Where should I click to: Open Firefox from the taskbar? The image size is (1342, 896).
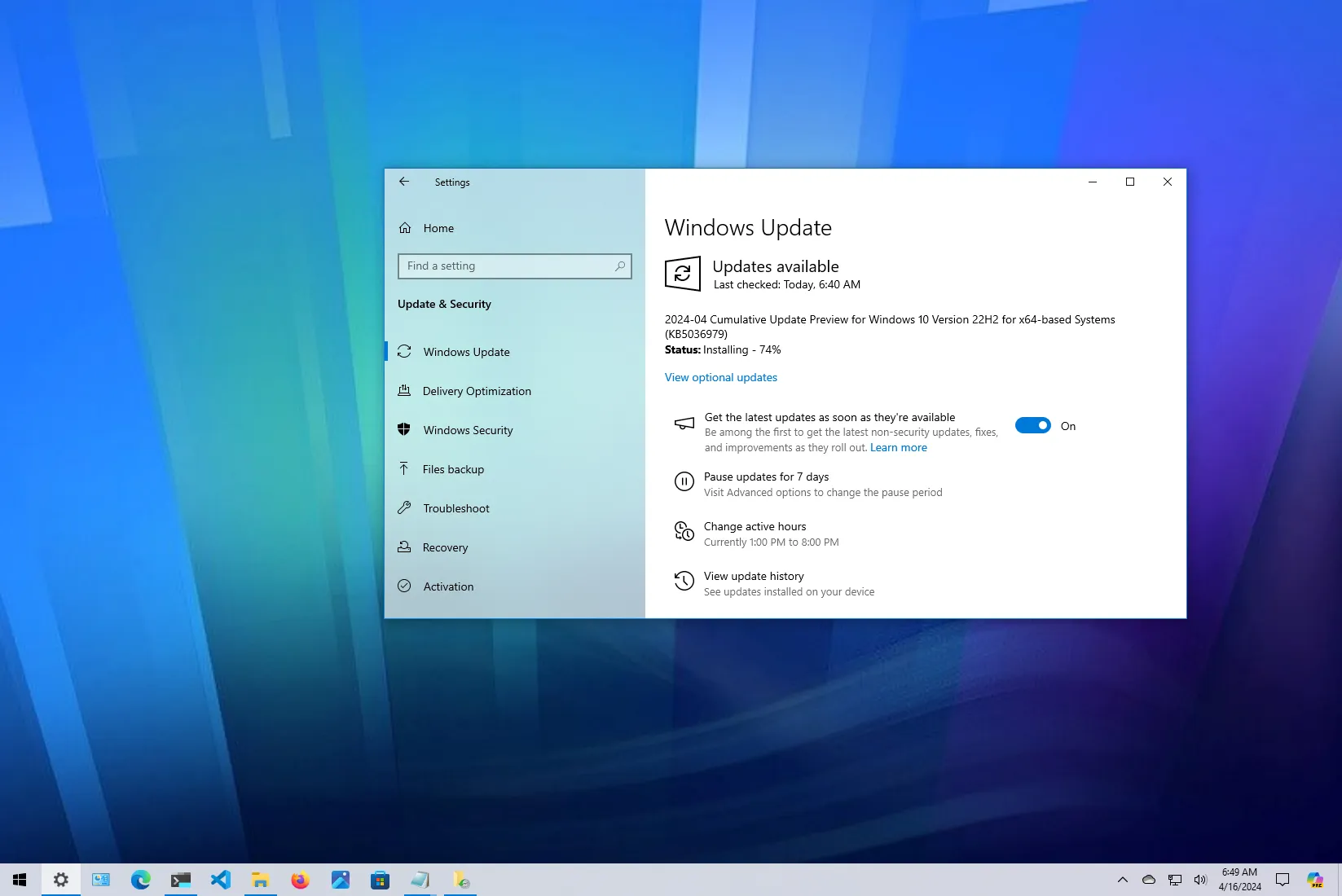coord(301,880)
